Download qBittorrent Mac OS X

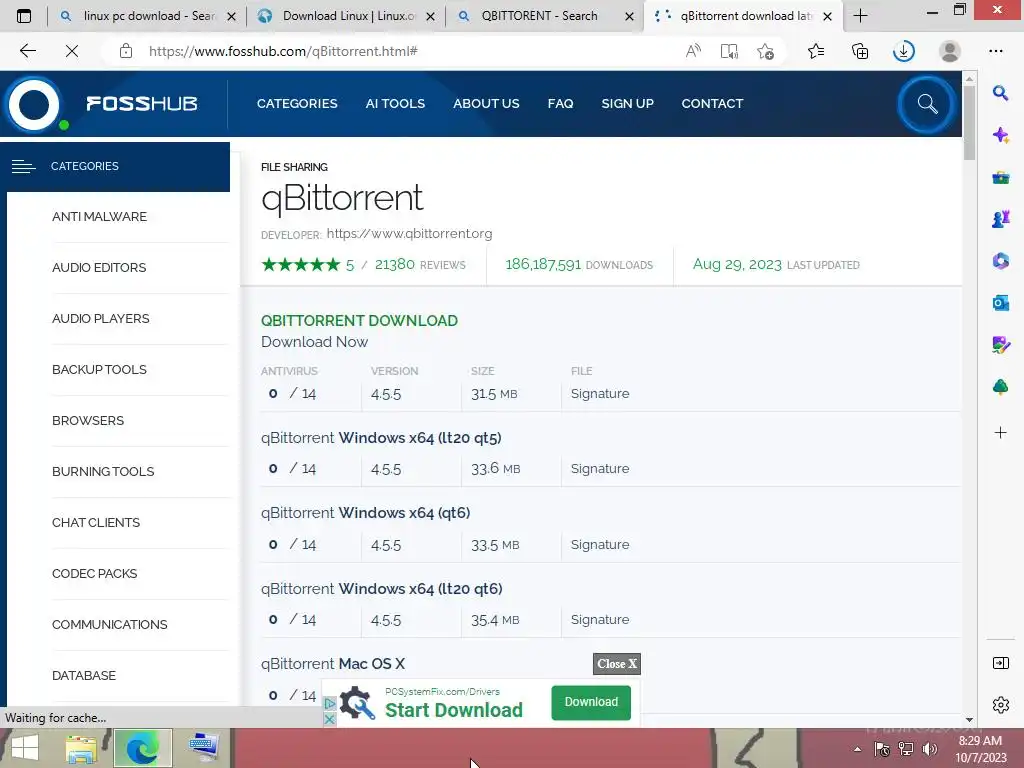[x=333, y=664]
